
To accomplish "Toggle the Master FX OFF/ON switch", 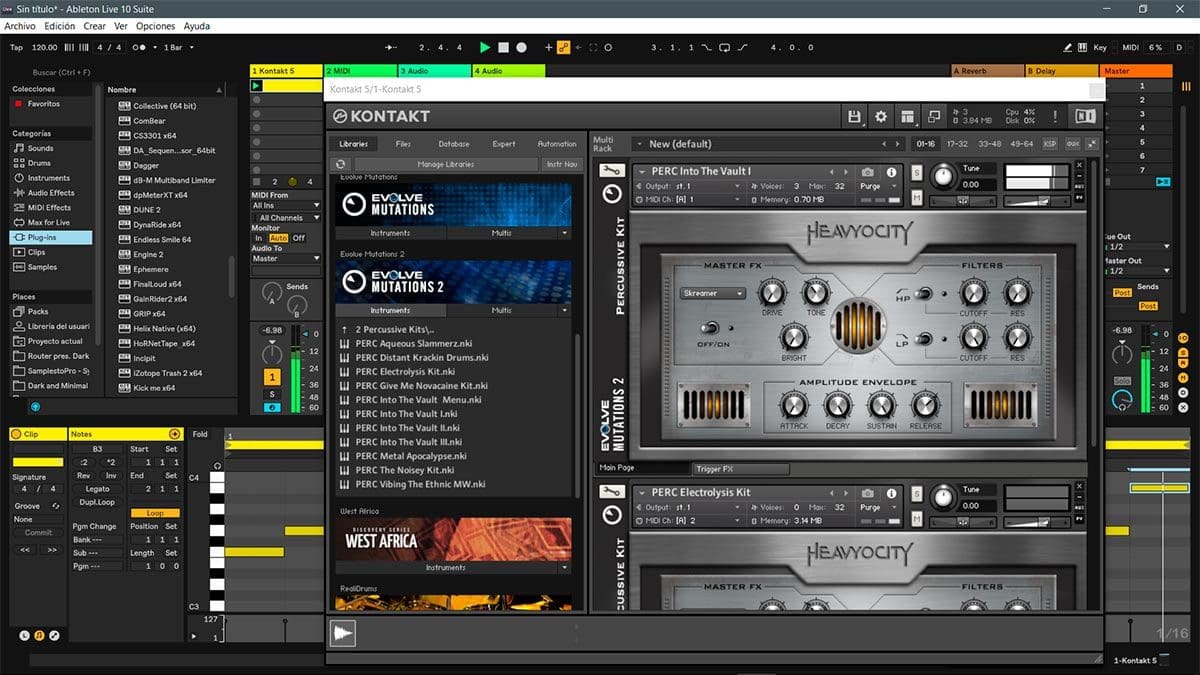I will point(710,327).
